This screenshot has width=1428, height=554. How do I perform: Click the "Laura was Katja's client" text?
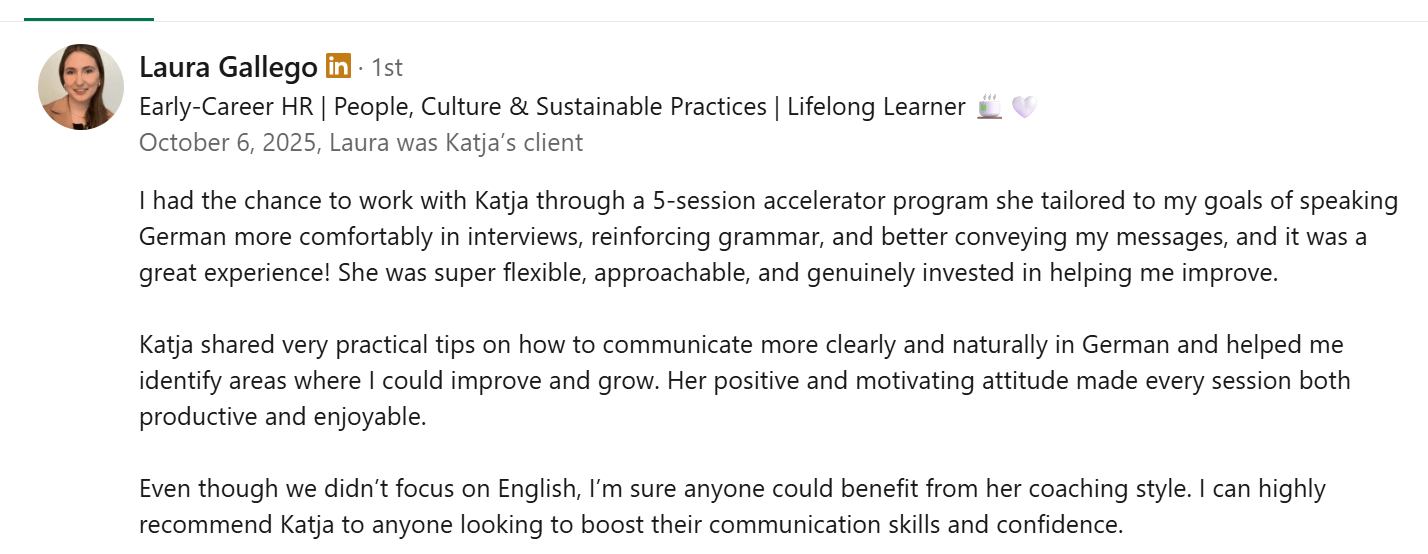coord(455,142)
